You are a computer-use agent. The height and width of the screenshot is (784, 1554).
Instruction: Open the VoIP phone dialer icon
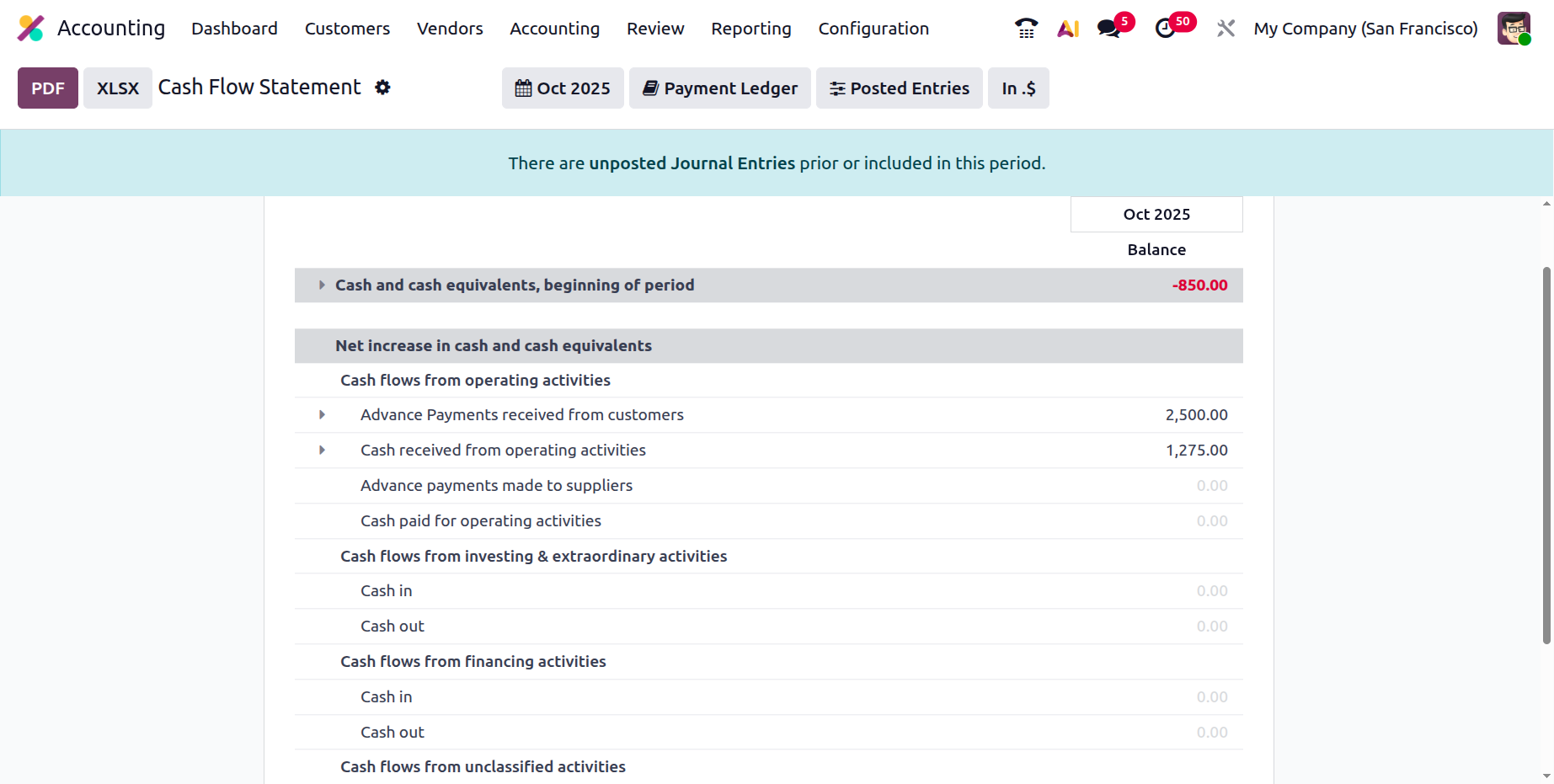(1026, 29)
